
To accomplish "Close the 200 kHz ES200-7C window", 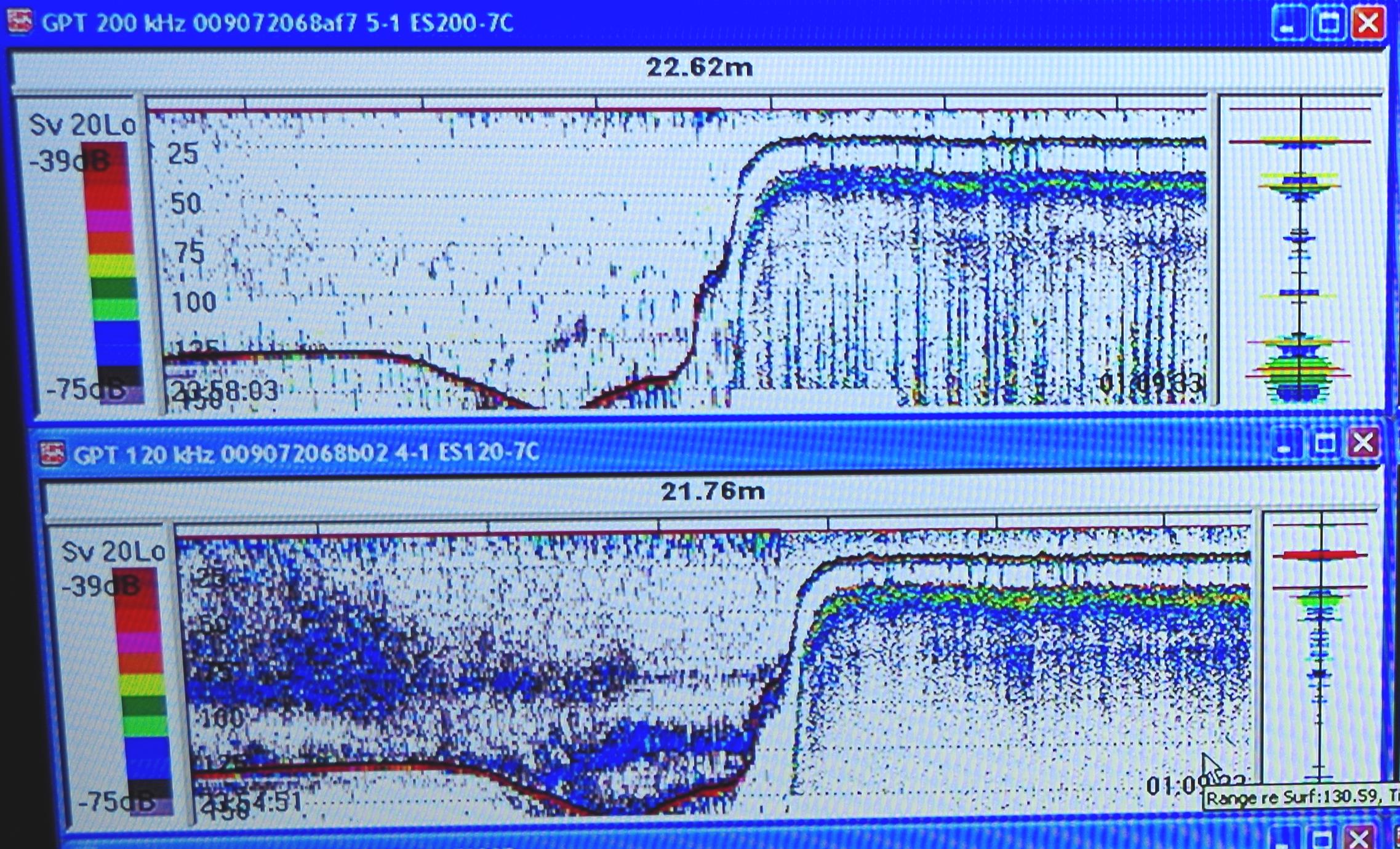I will (1369, 24).
